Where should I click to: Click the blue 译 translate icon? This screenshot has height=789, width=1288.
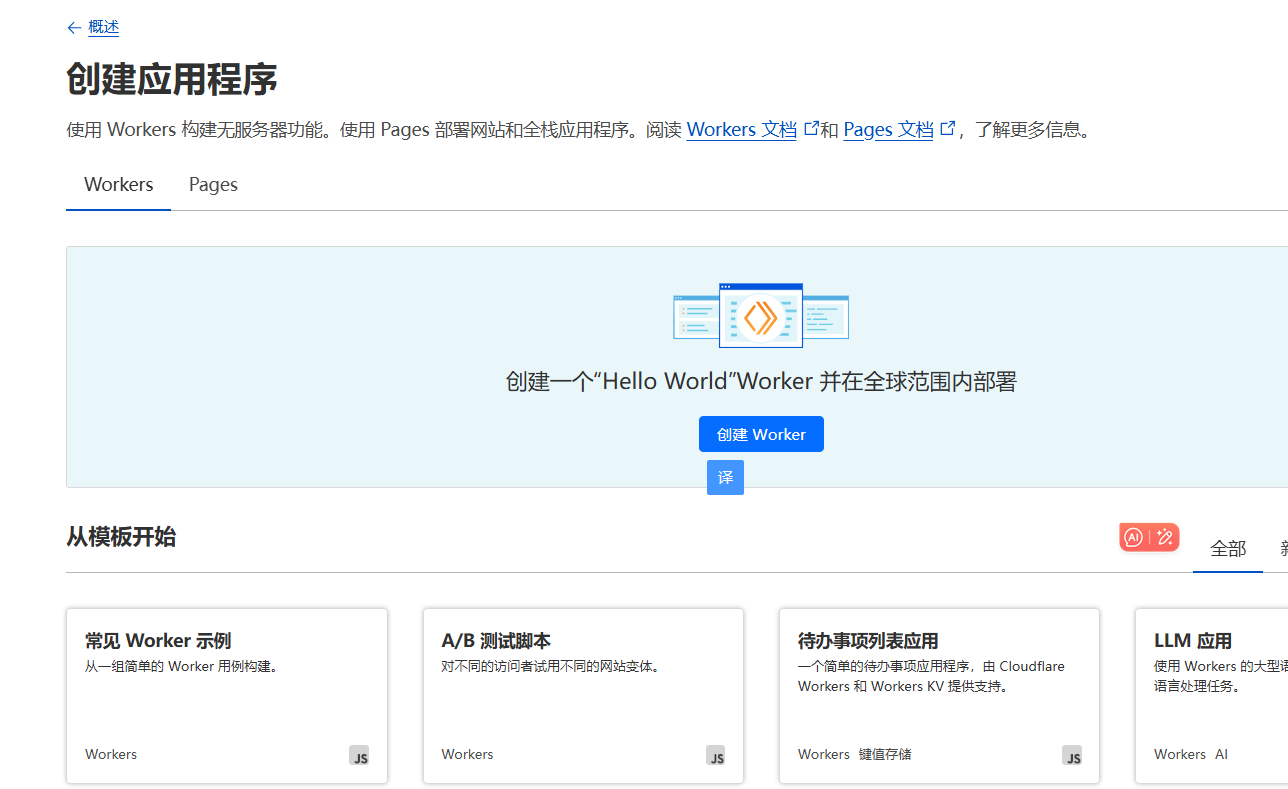click(x=725, y=478)
